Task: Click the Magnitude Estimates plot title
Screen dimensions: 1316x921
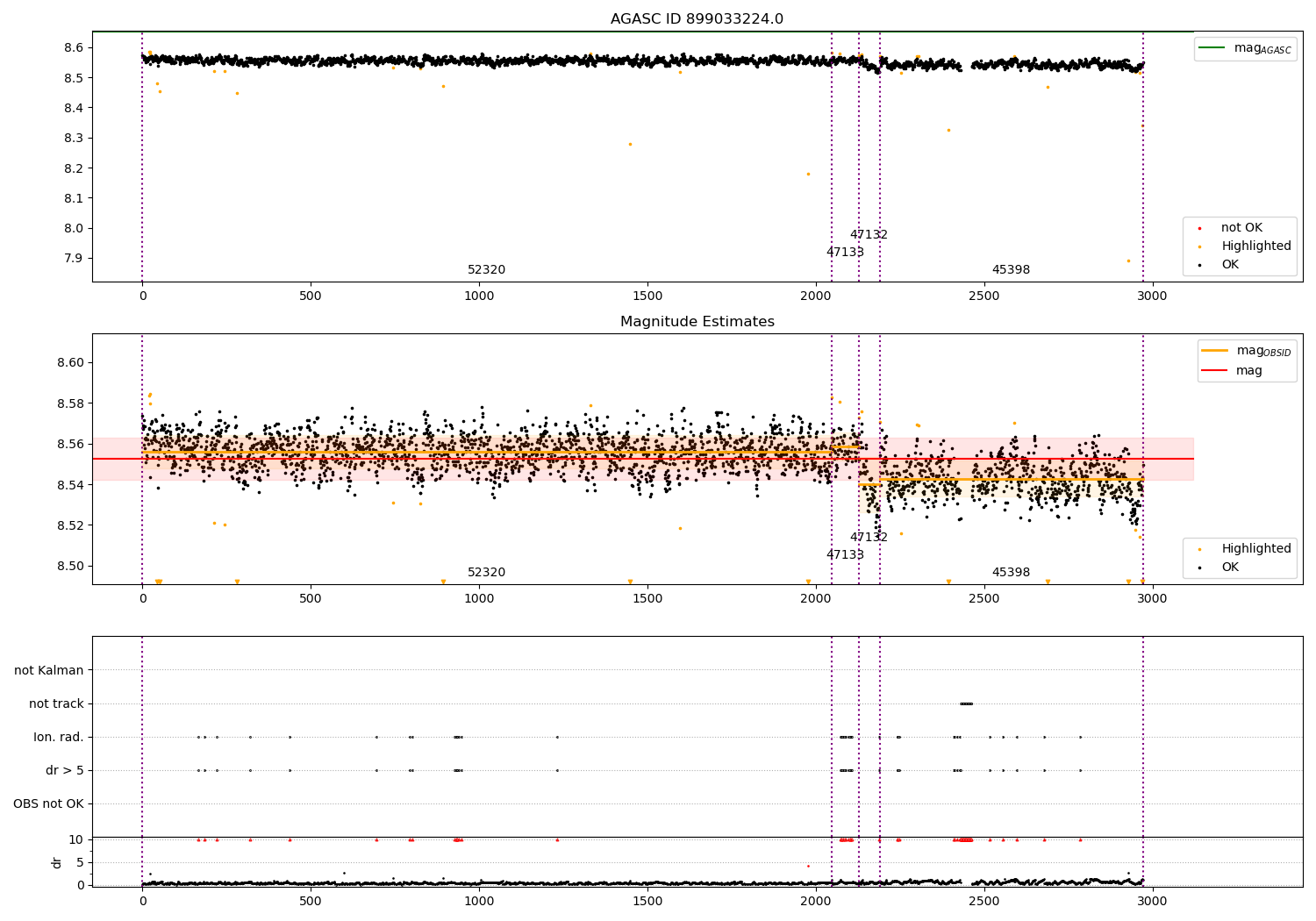Action: point(697,322)
